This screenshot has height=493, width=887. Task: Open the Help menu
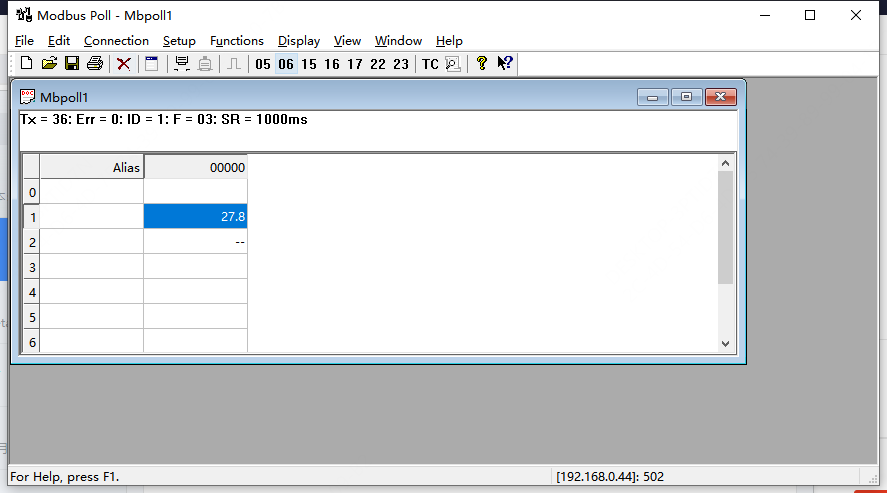pos(449,41)
